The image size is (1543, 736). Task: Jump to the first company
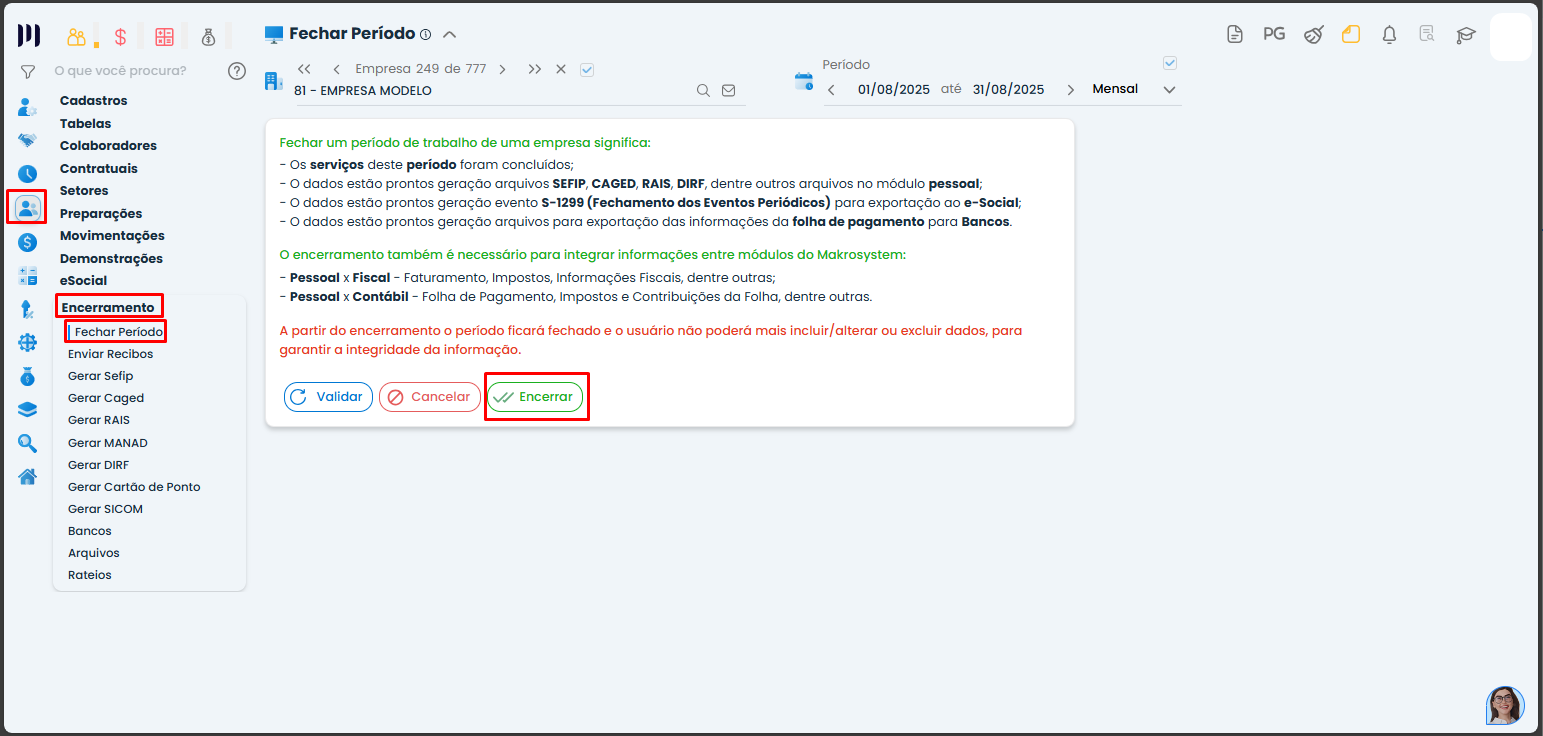click(x=305, y=69)
